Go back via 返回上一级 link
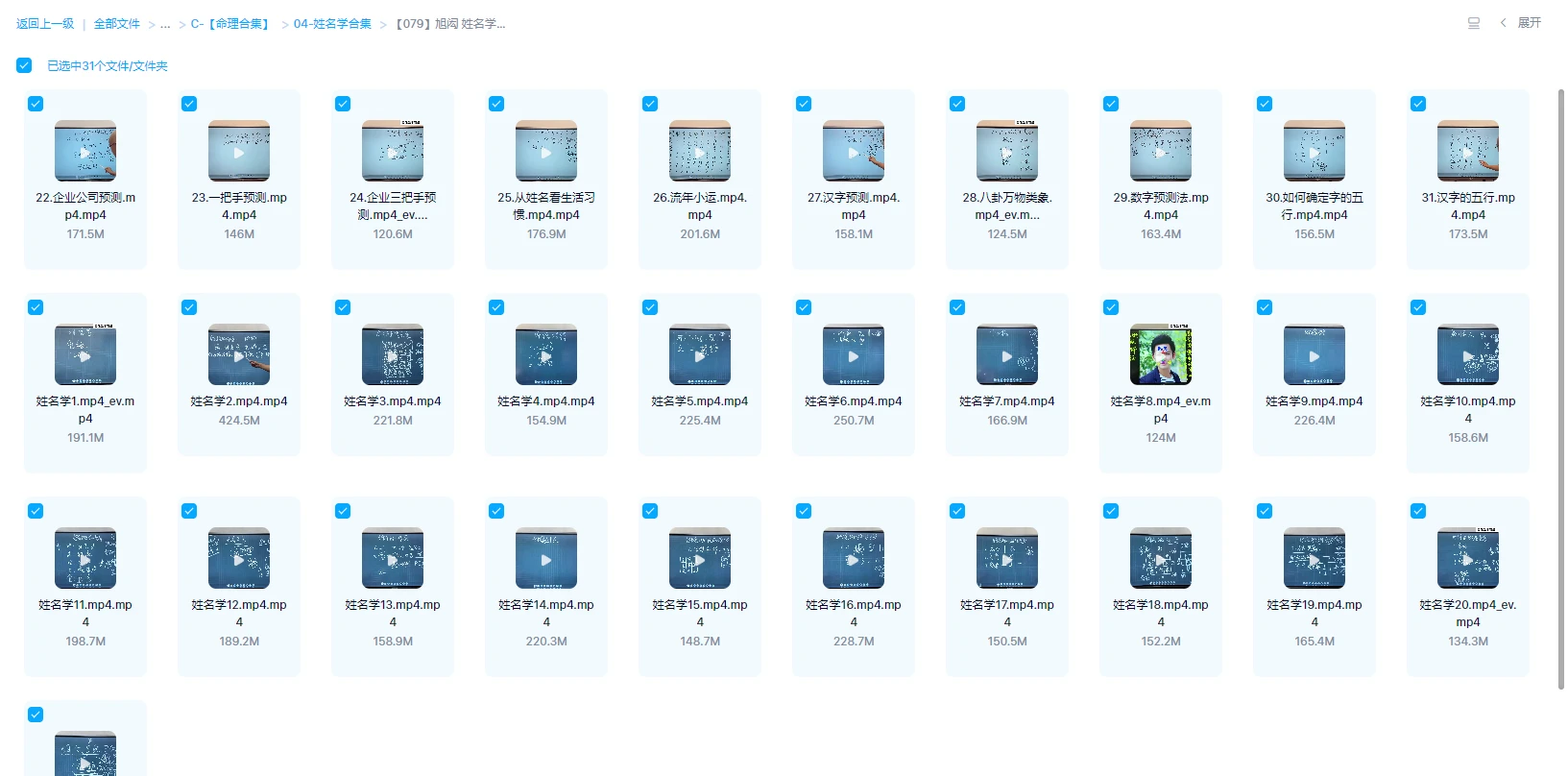The width and height of the screenshot is (1568, 776). click(x=45, y=24)
